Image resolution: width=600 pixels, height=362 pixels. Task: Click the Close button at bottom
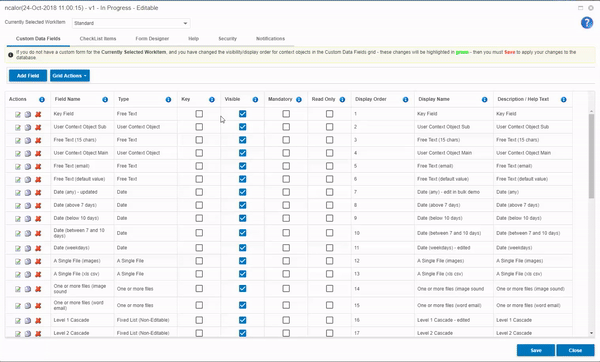(x=575, y=350)
